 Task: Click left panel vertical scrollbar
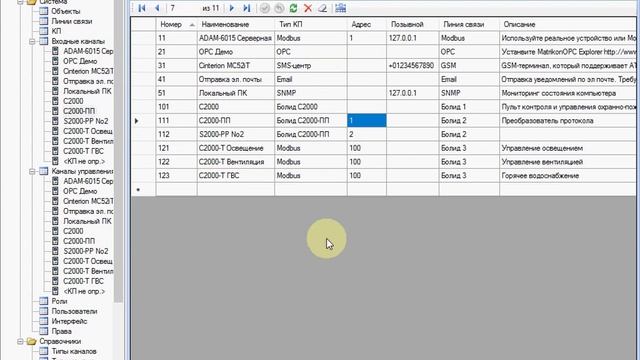[x=118, y=151]
